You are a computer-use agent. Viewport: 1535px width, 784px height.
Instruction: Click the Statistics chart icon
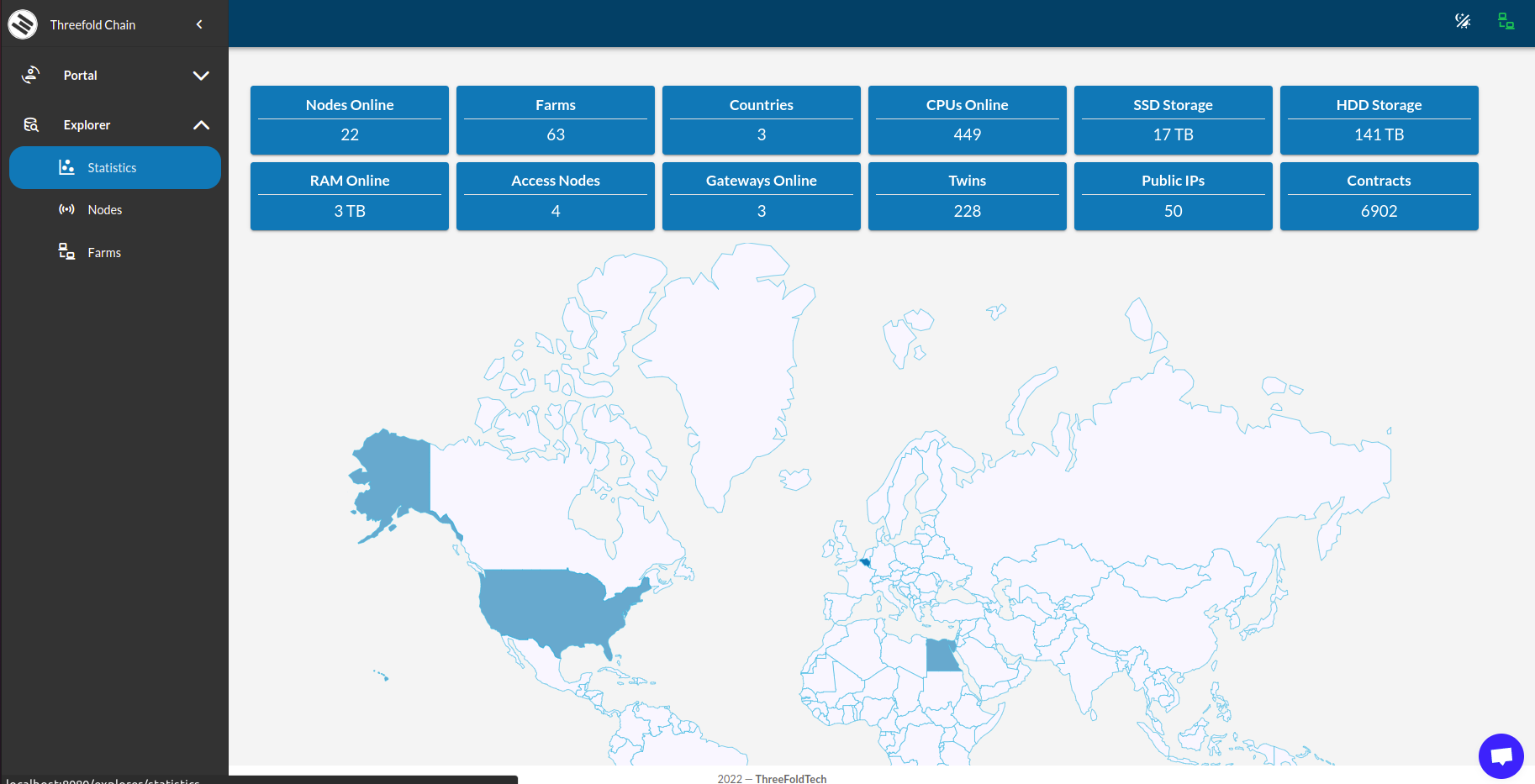click(66, 167)
